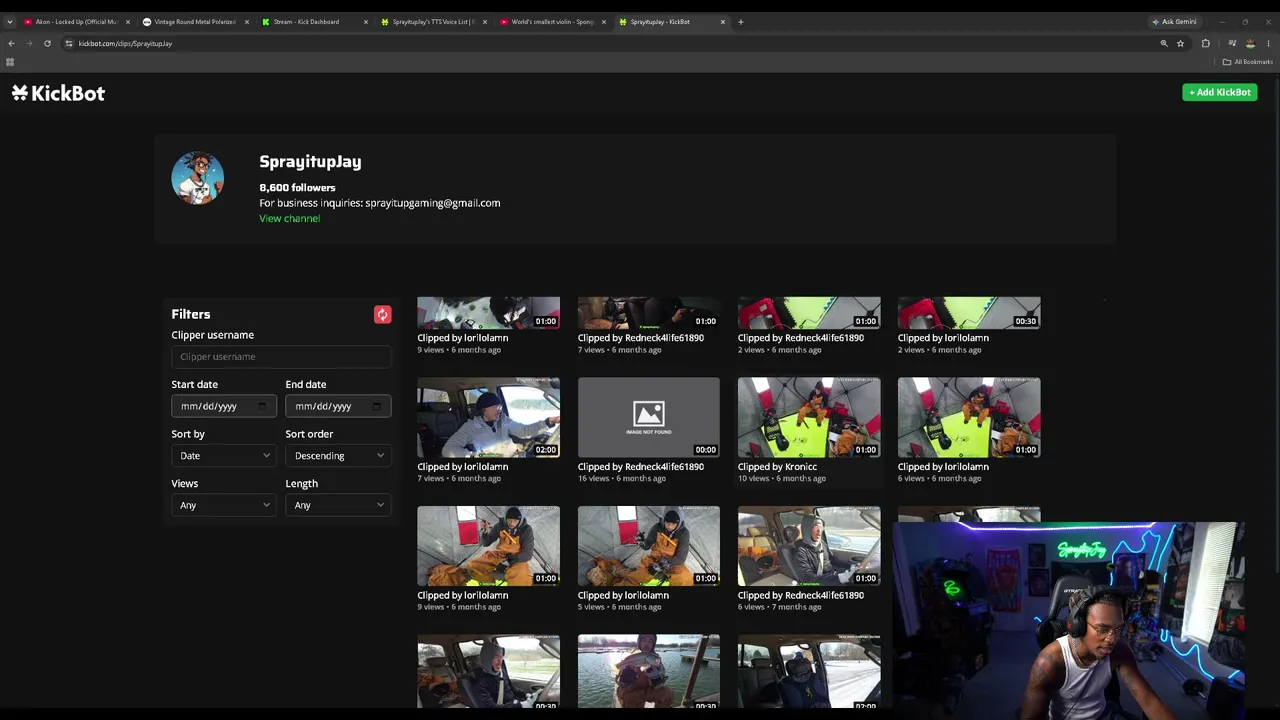The image size is (1280, 720).
Task: Expand the Sort by Date dropdown
Action: [x=224, y=456]
